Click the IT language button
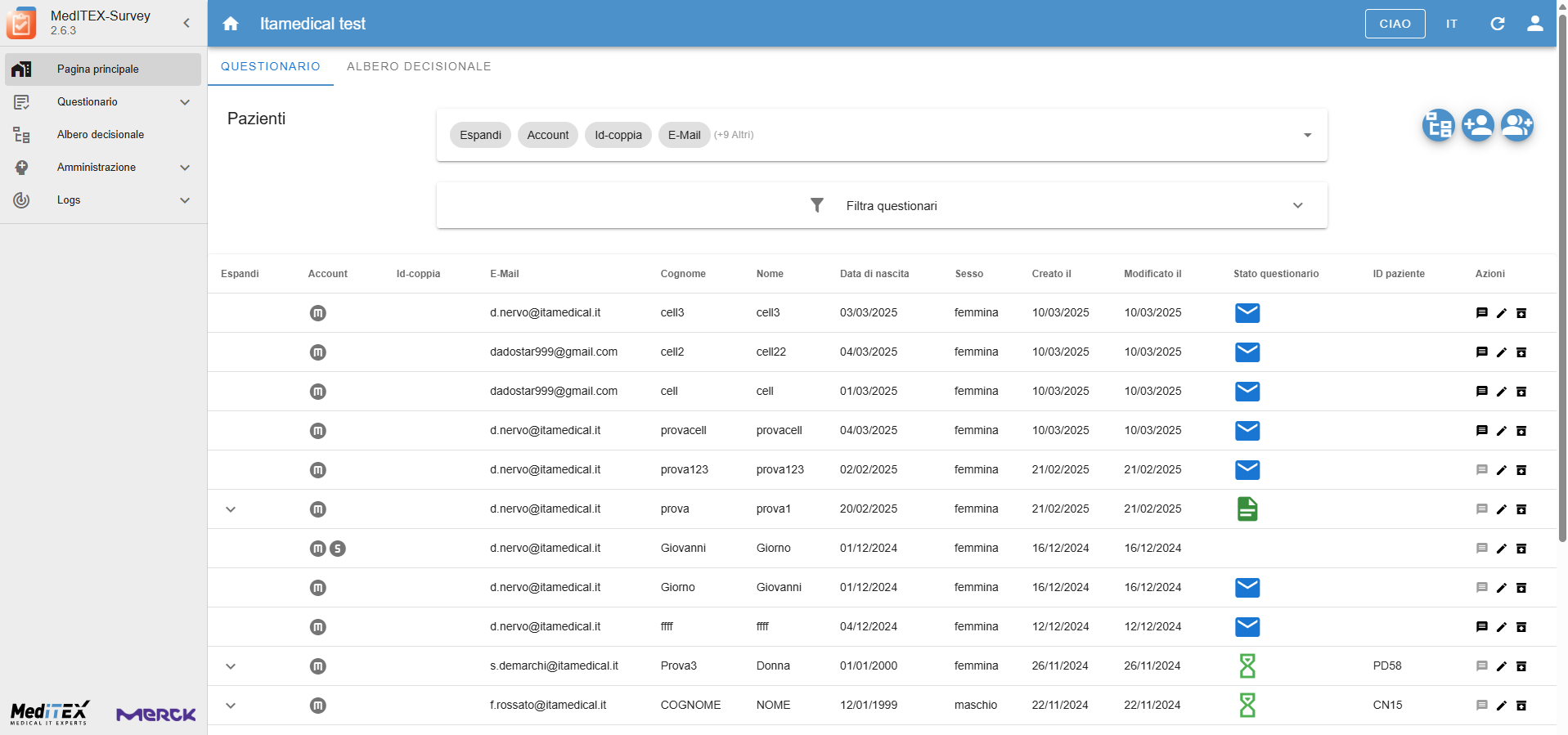Image resolution: width=1568 pixels, height=735 pixels. (x=1451, y=24)
